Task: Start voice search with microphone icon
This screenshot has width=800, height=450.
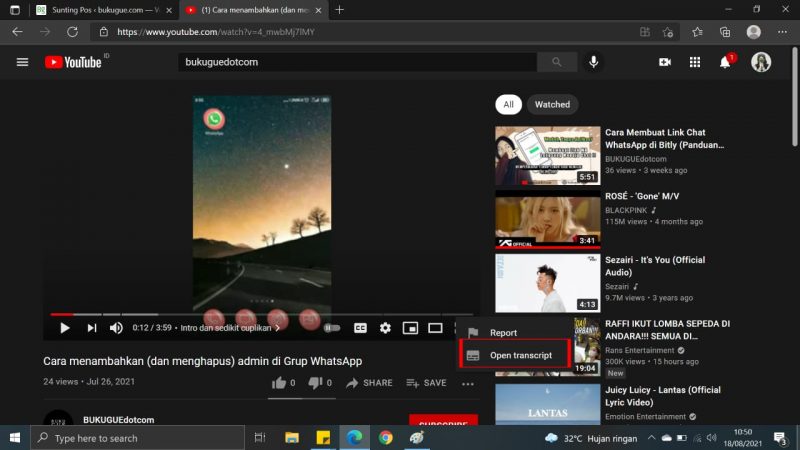Action: (593, 62)
